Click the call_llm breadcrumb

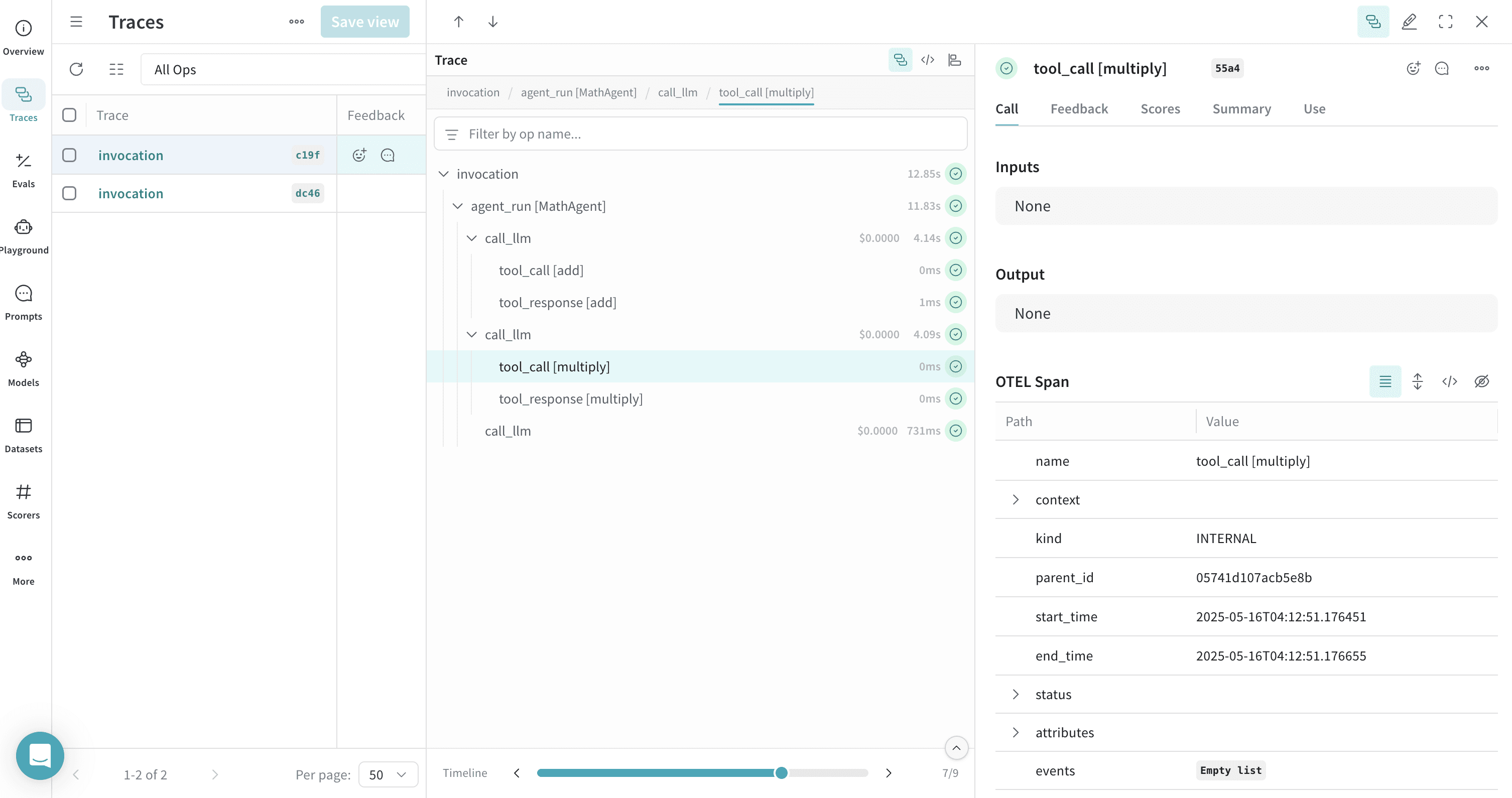[x=677, y=92]
